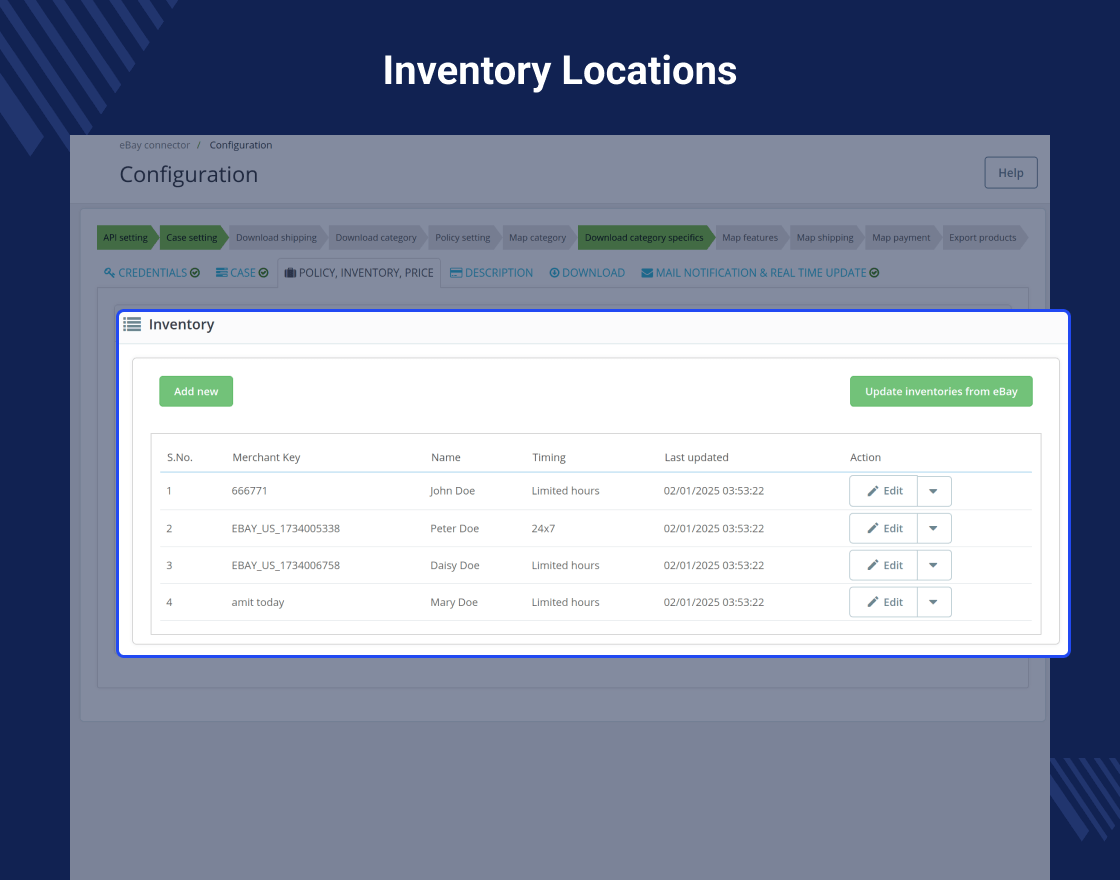
Task: Click merchant key amit today
Action: 258,602
